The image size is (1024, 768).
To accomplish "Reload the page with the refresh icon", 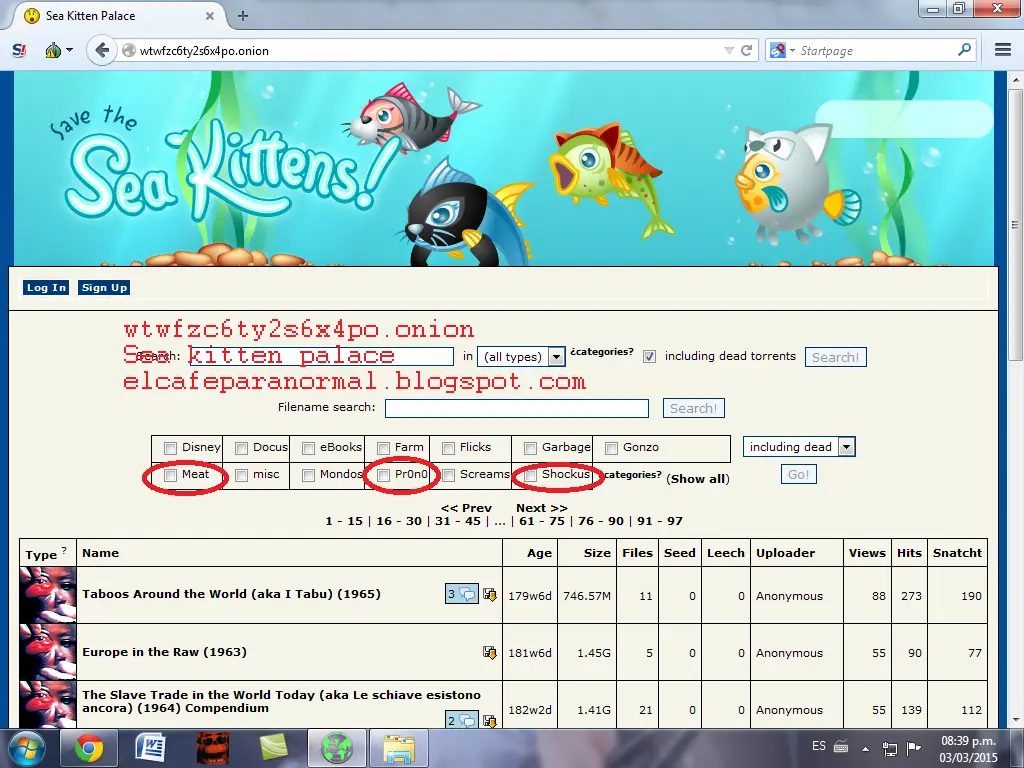I will 746,50.
